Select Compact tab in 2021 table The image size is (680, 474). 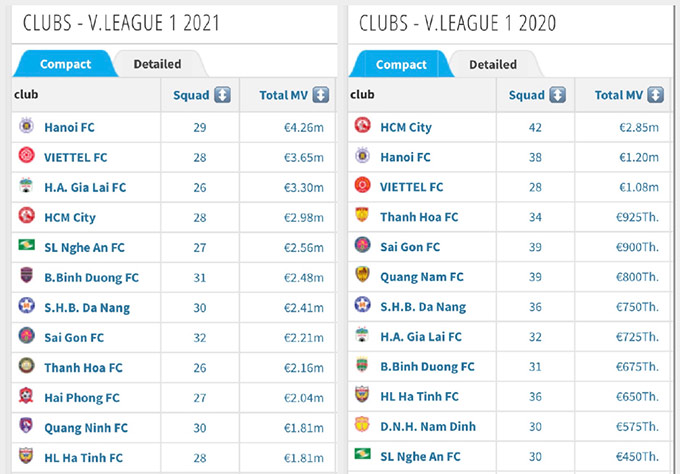[x=65, y=64]
